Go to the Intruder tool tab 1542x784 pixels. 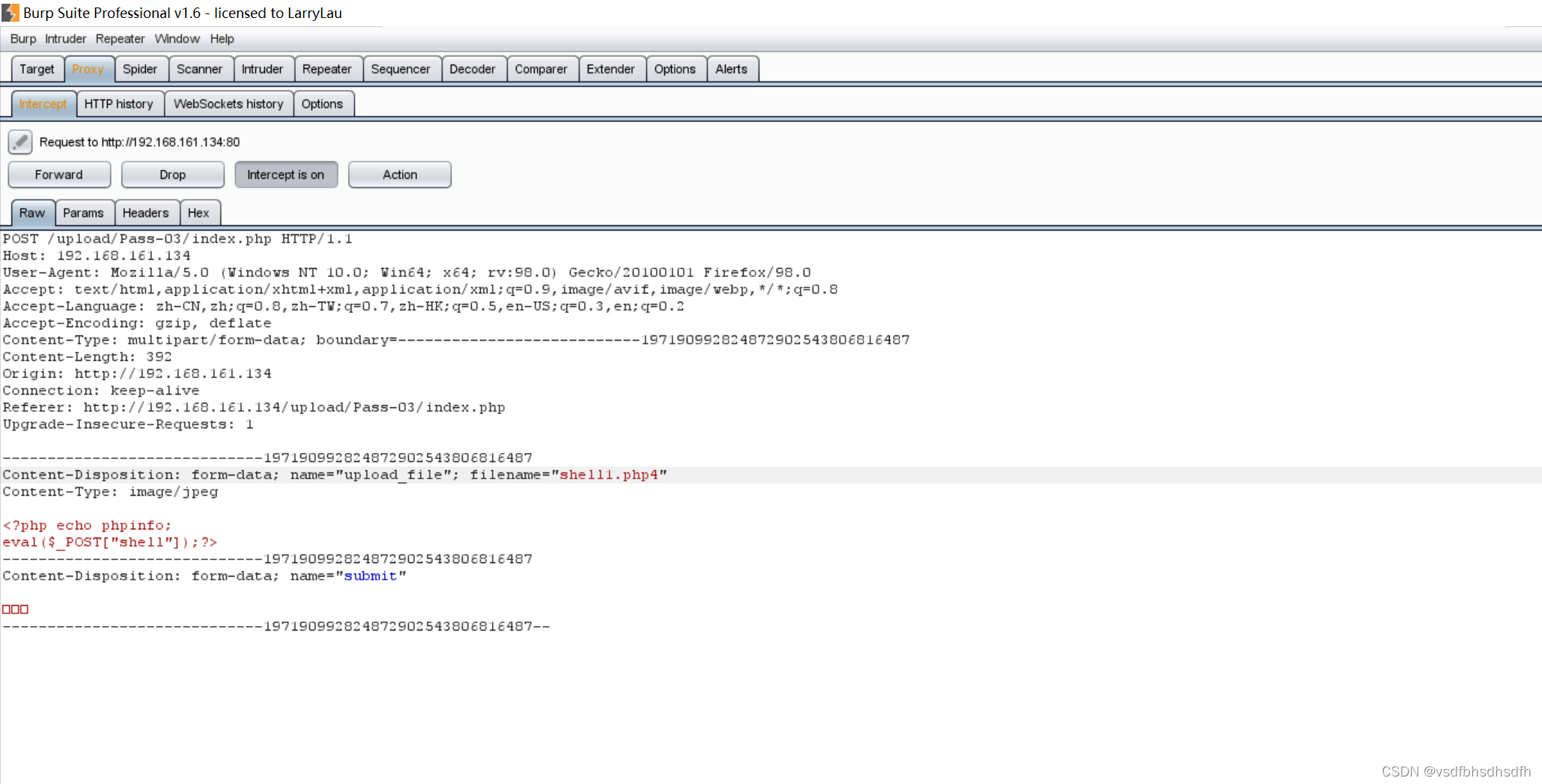coord(263,69)
